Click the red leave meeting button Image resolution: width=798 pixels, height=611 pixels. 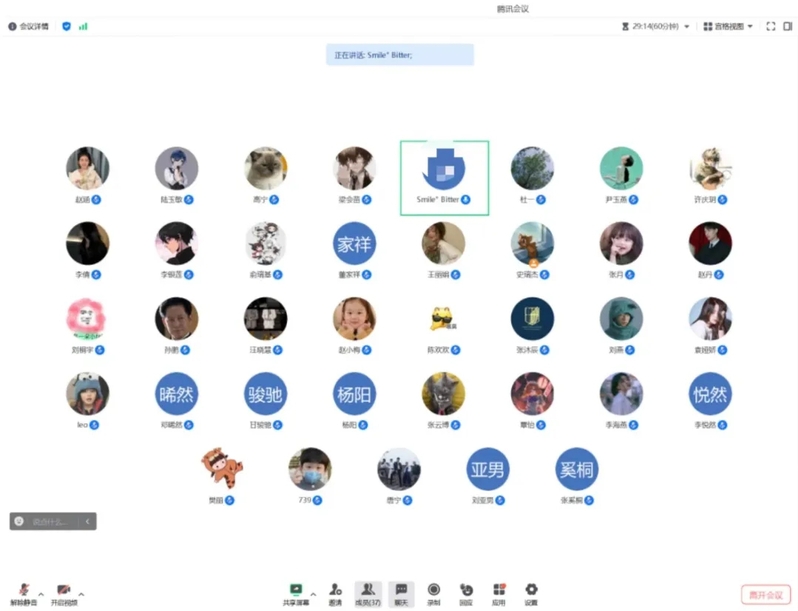coord(766,594)
